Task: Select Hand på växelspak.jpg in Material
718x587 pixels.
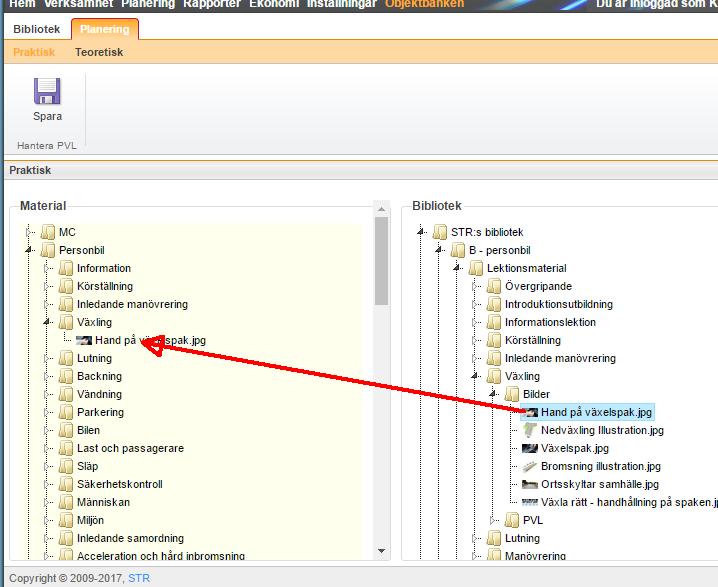Action: [x=150, y=340]
